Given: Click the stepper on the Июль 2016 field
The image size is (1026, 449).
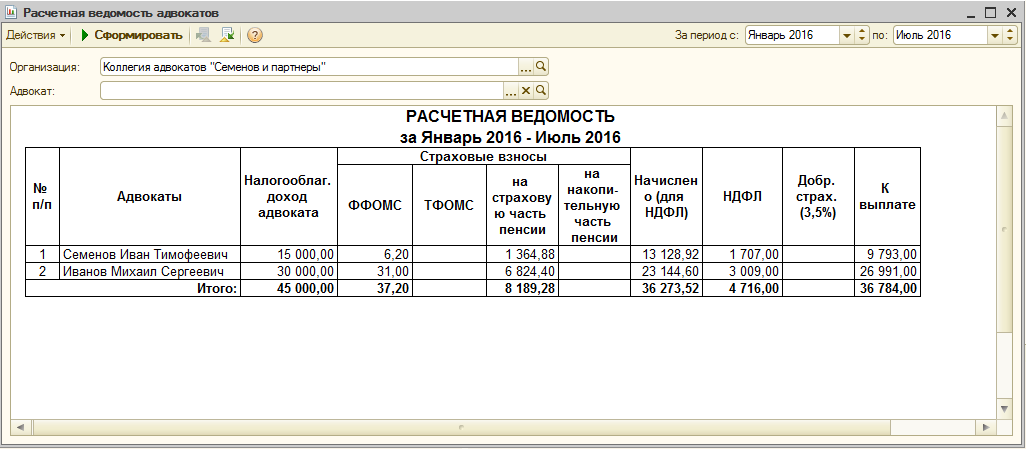Looking at the screenshot, I should pos(1011,35).
